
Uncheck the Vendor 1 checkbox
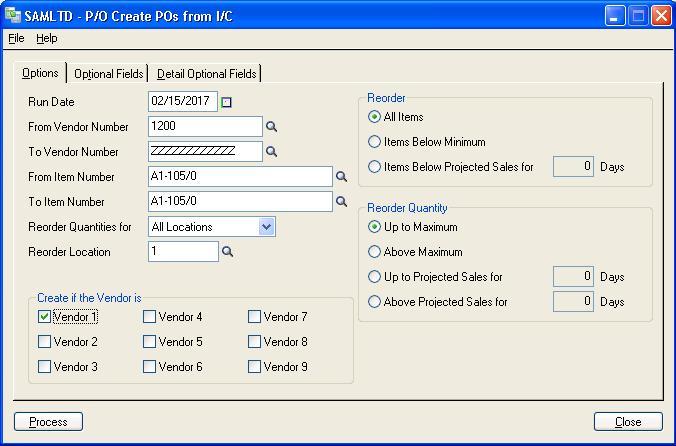pos(44,317)
